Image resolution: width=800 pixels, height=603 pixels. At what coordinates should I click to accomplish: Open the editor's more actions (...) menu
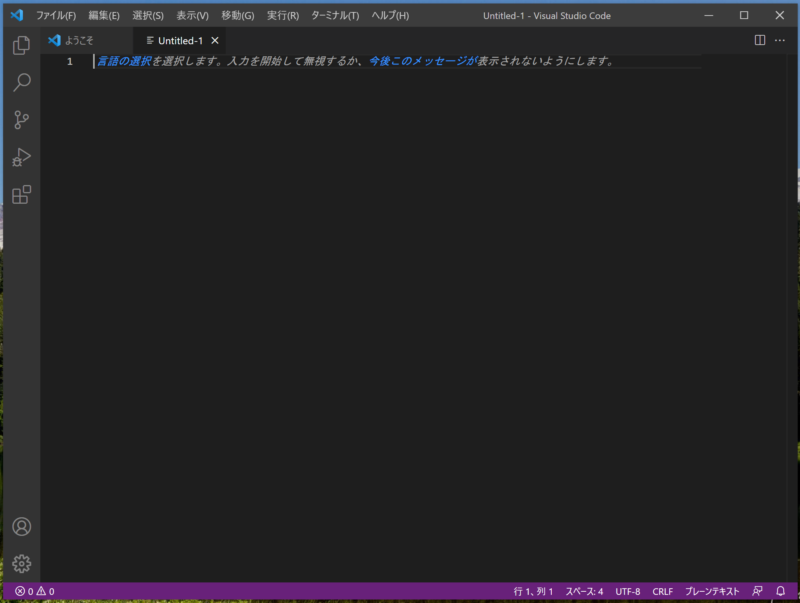(782, 40)
